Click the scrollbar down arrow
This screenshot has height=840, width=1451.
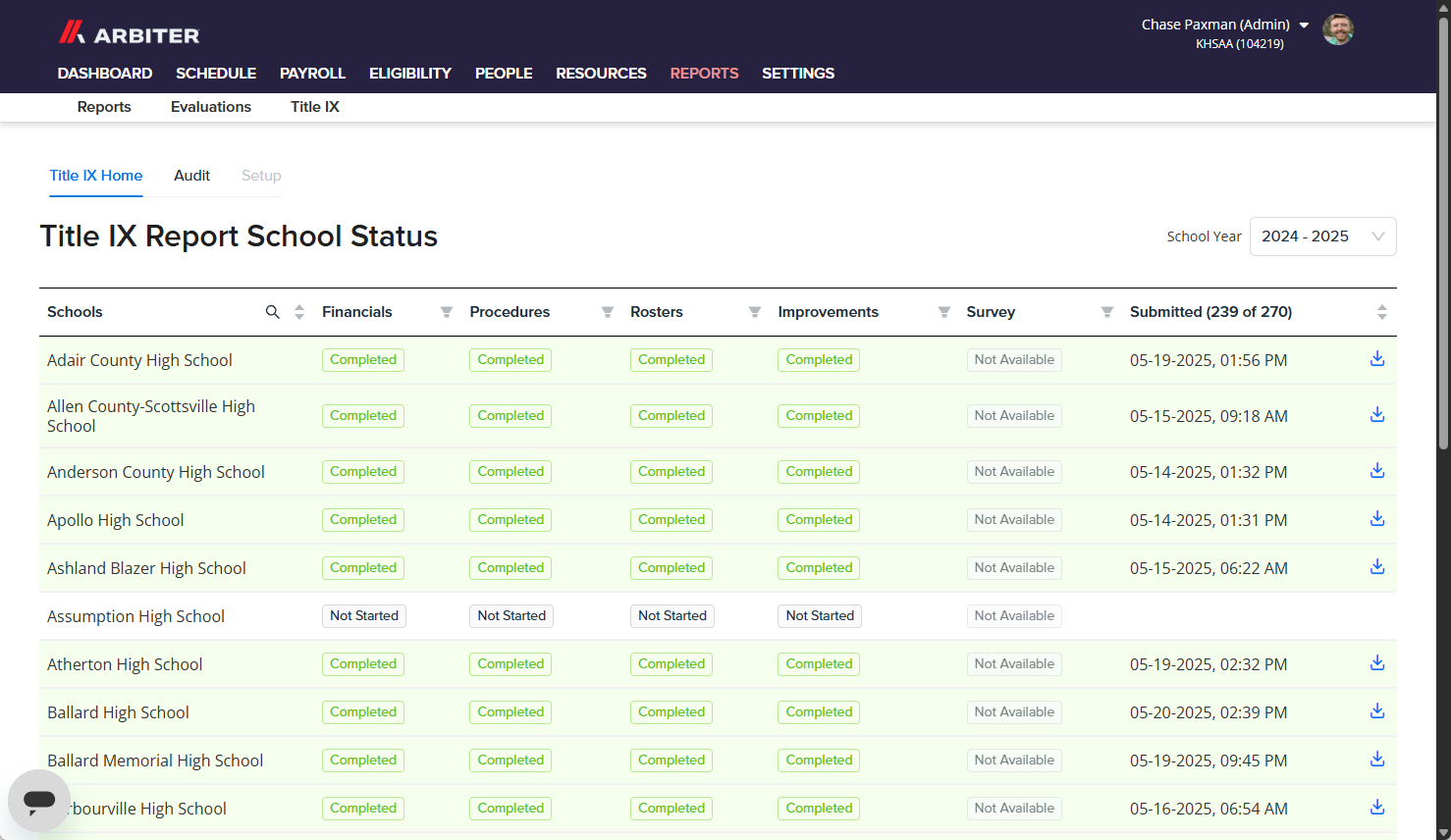pos(1443,833)
